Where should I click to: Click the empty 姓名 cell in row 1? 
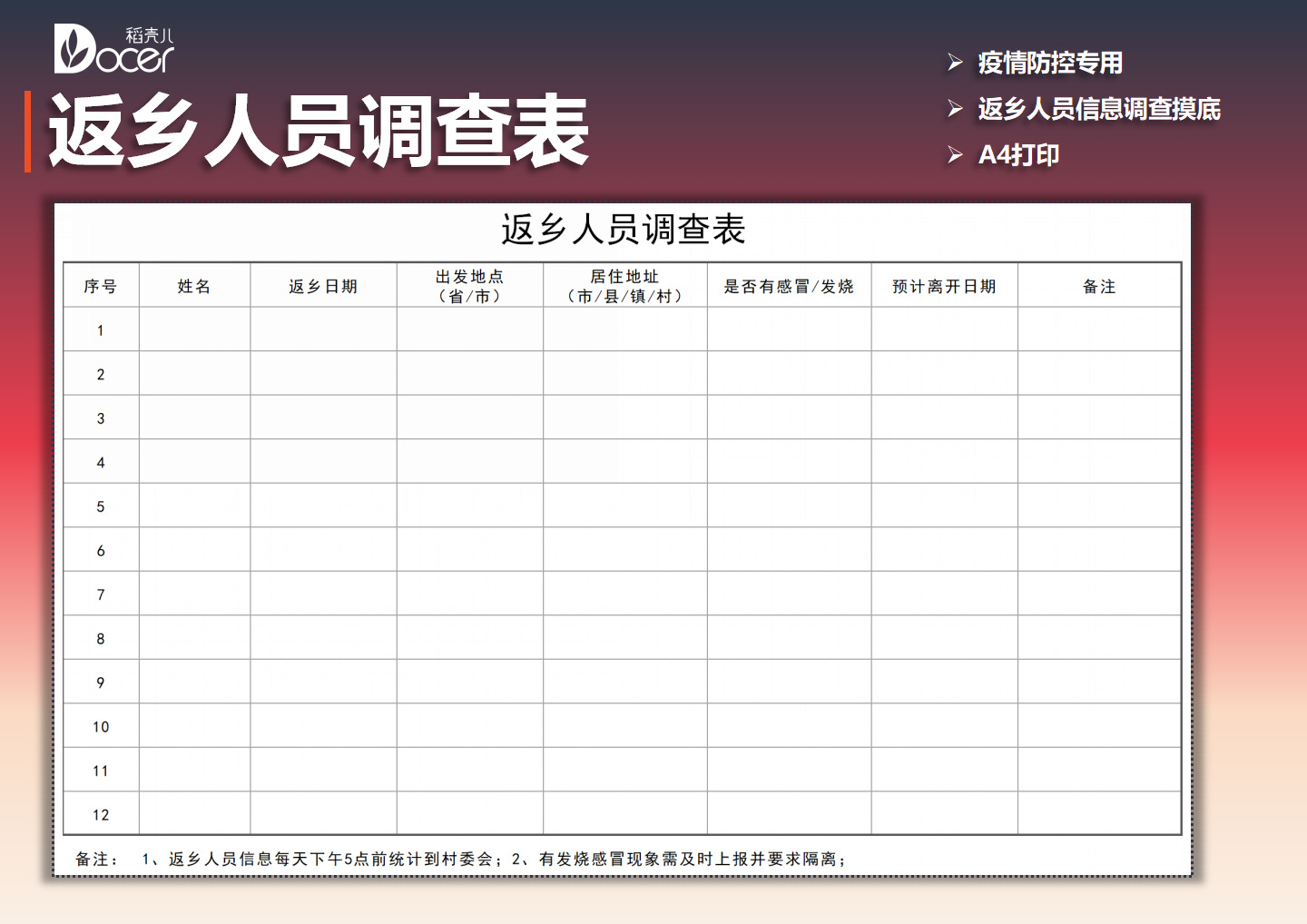[x=194, y=329]
